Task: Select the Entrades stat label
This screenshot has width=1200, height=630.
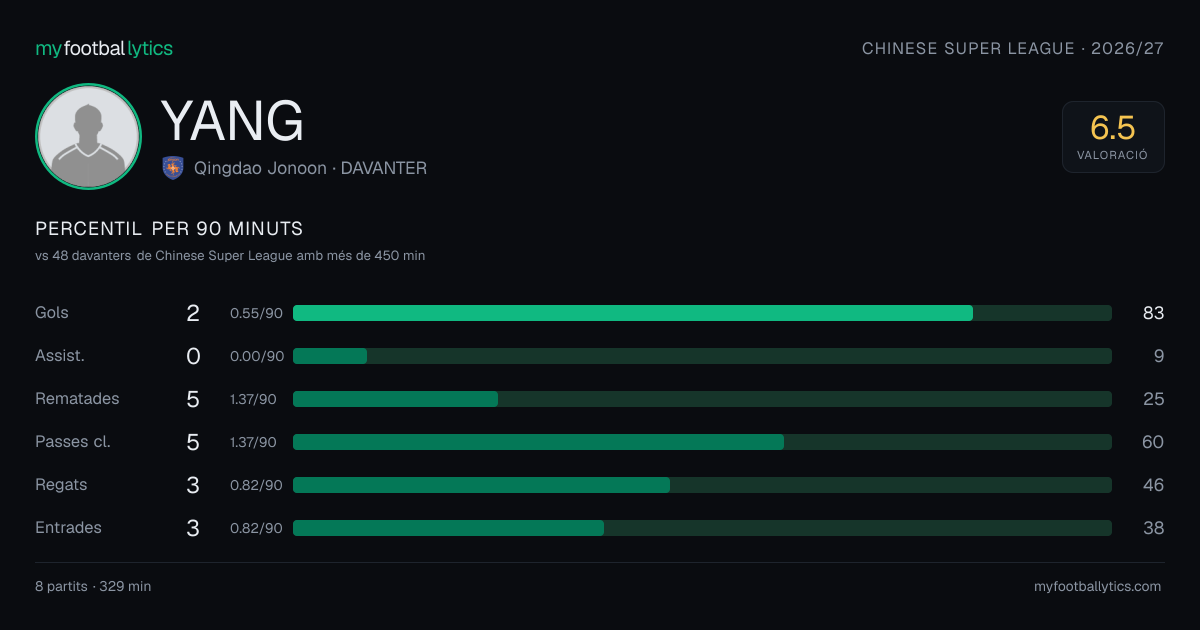Action: click(x=68, y=527)
